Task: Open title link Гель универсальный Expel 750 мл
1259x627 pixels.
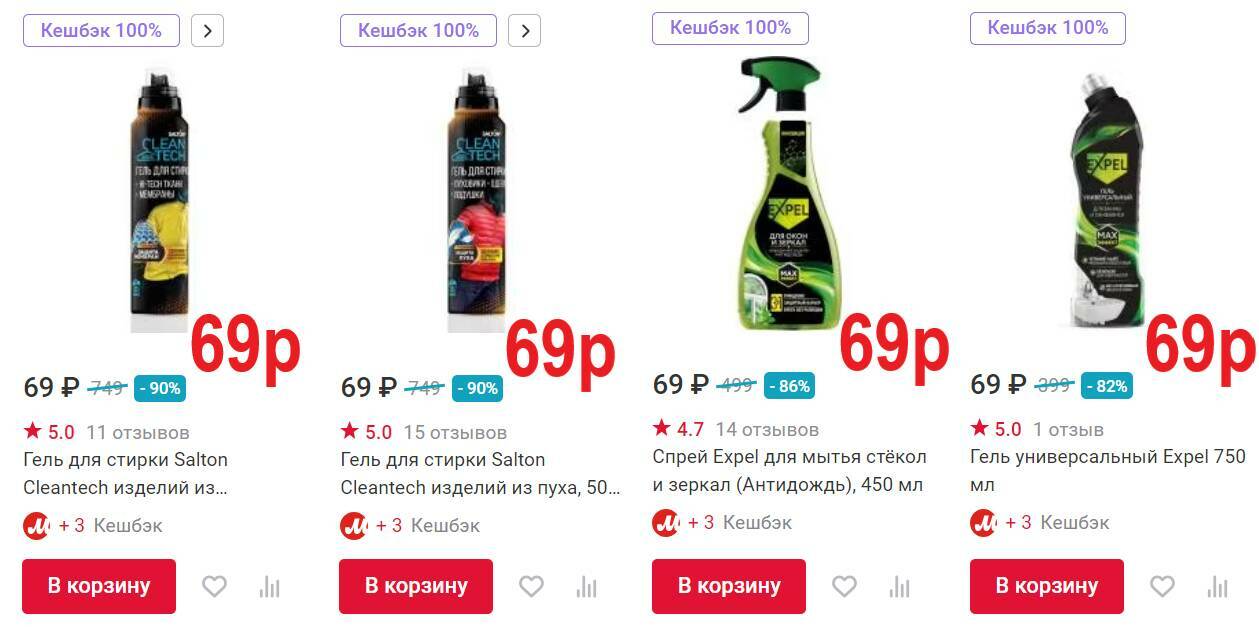Action: point(1108,471)
